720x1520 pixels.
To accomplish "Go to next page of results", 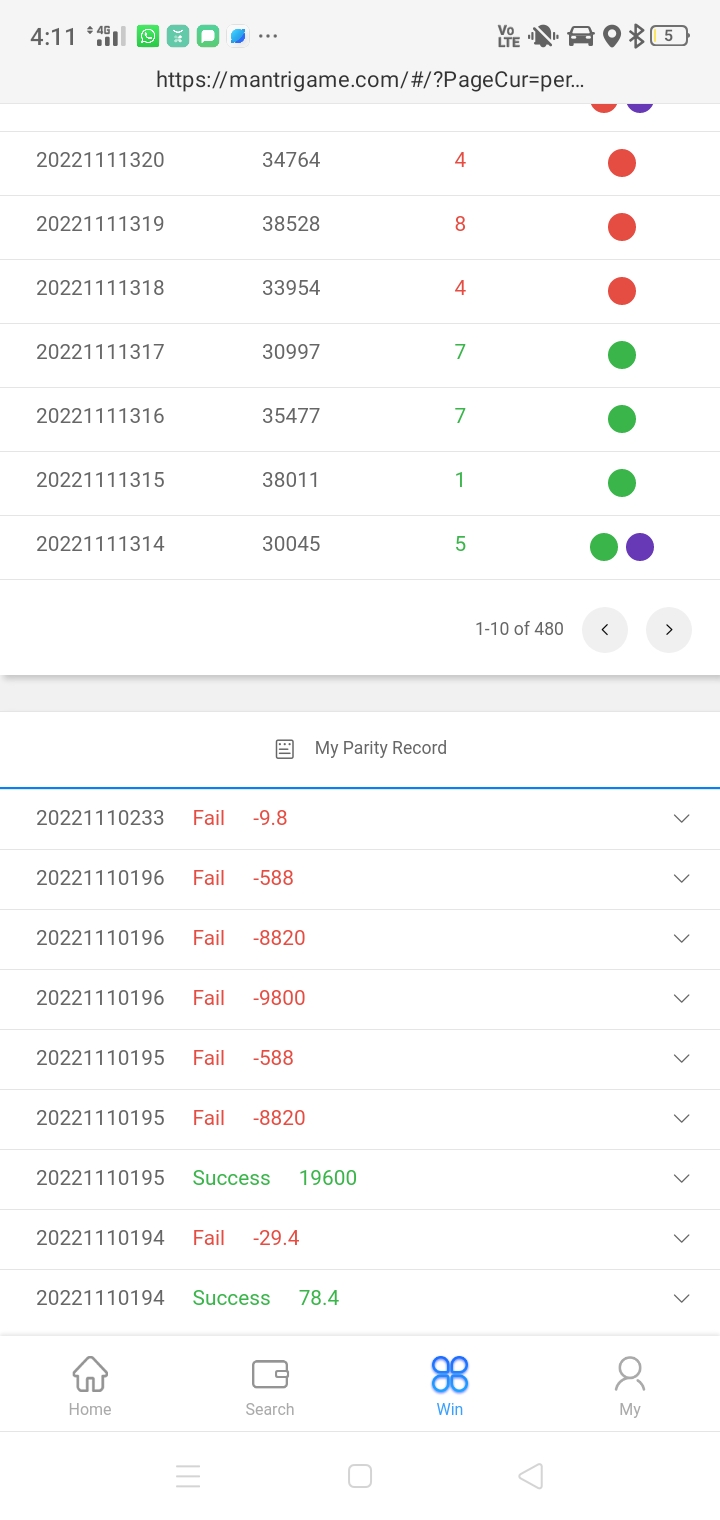I will [669, 630].
